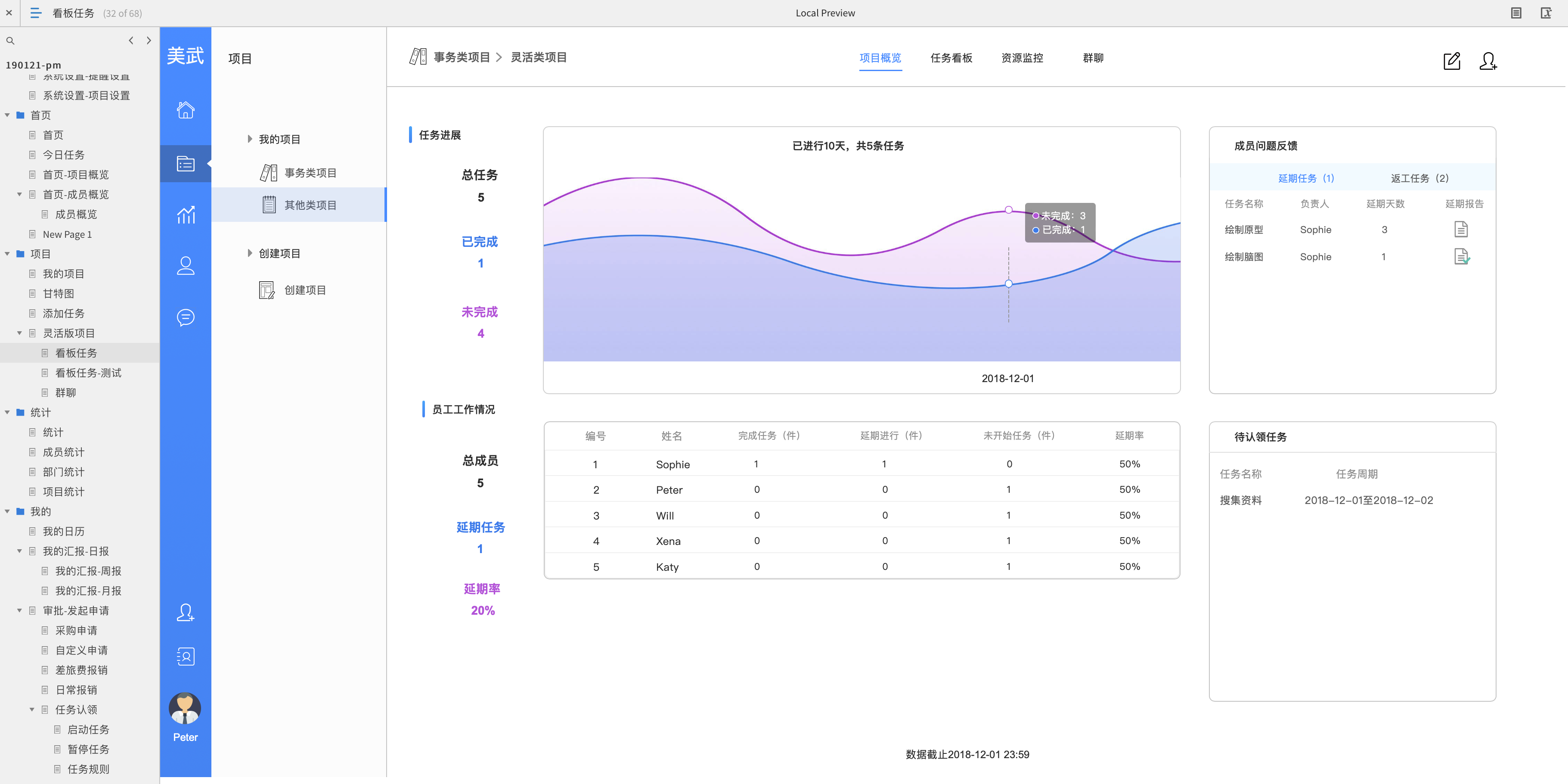Collapse the 统计 folder in page tree

tap(7, 412)
